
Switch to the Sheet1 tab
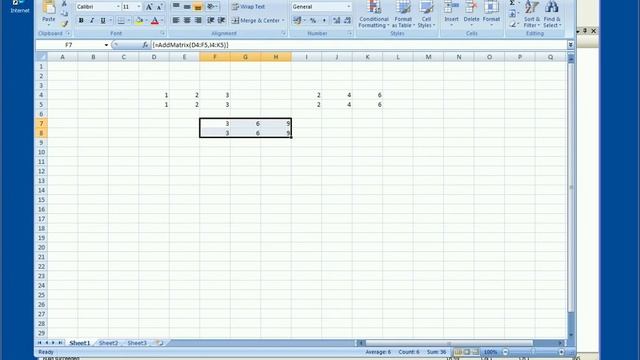[80, 343]
